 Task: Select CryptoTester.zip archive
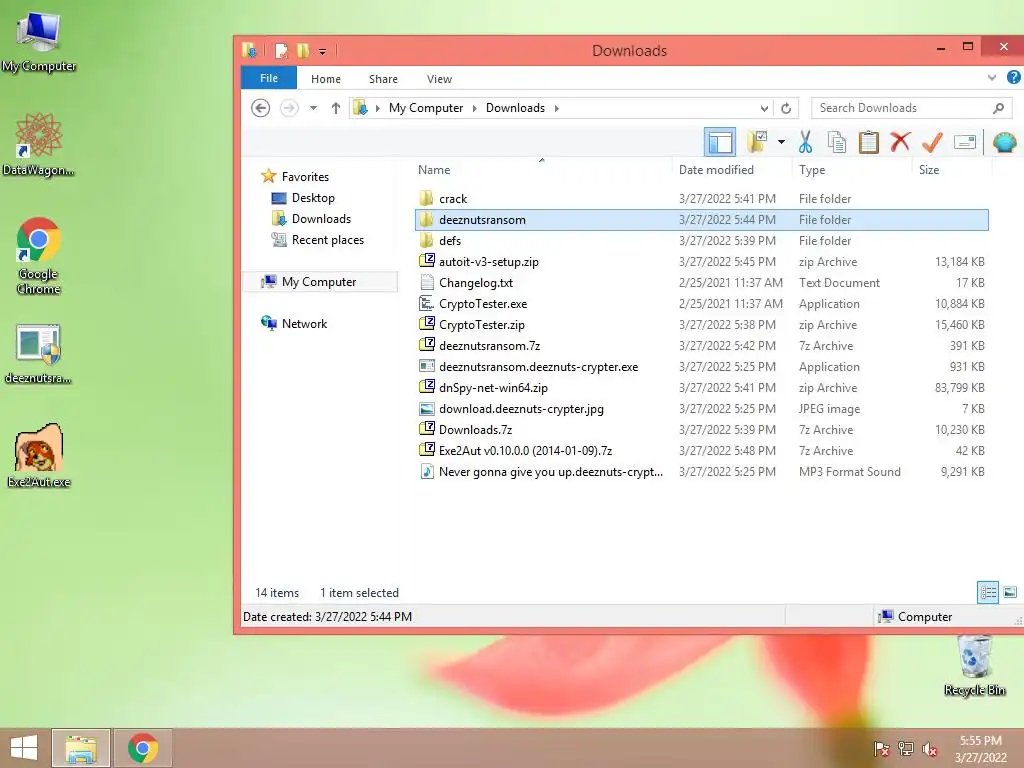pyautogui.click(x=701, y=325)
